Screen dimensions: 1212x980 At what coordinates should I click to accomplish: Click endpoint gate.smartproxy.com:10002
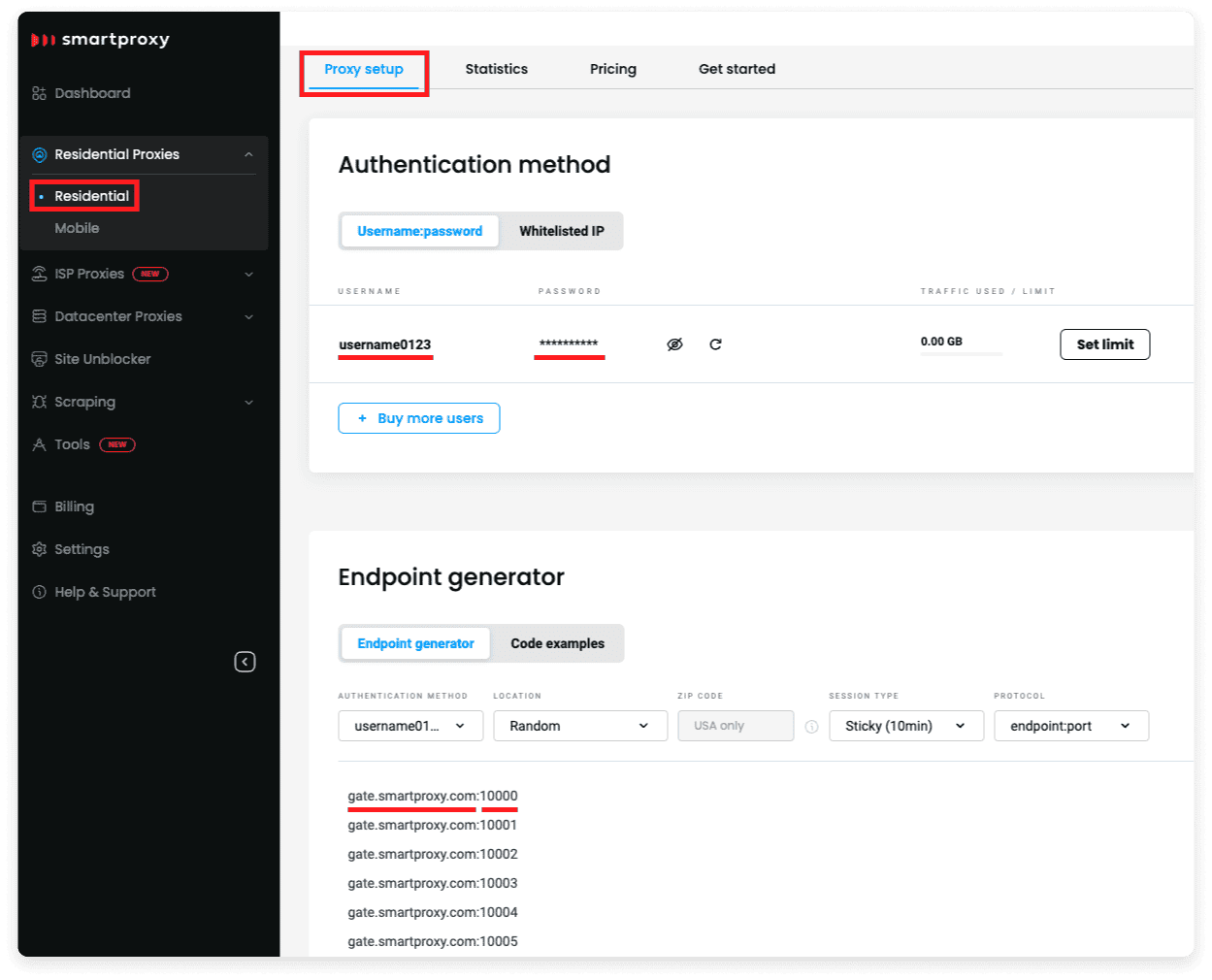[433, 854]
